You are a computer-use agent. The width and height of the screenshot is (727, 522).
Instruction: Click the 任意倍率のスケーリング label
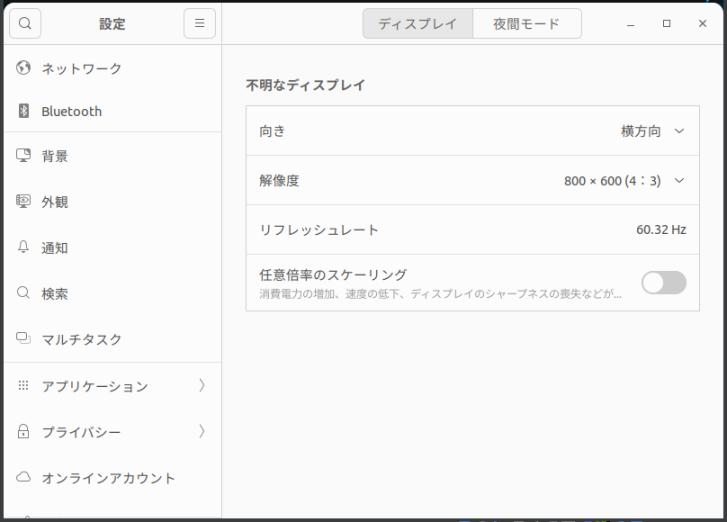coord(333,274)
